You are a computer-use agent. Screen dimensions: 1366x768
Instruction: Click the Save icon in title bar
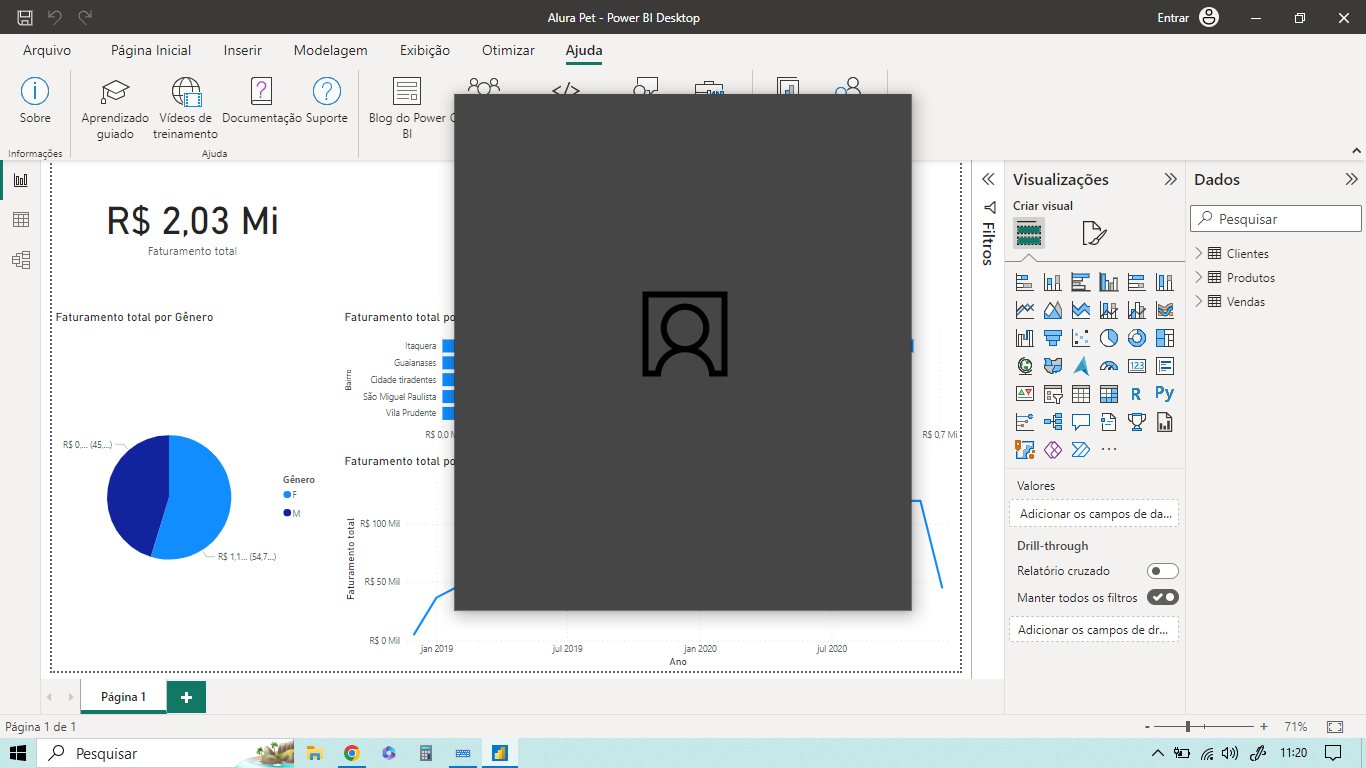click(25, 17)
